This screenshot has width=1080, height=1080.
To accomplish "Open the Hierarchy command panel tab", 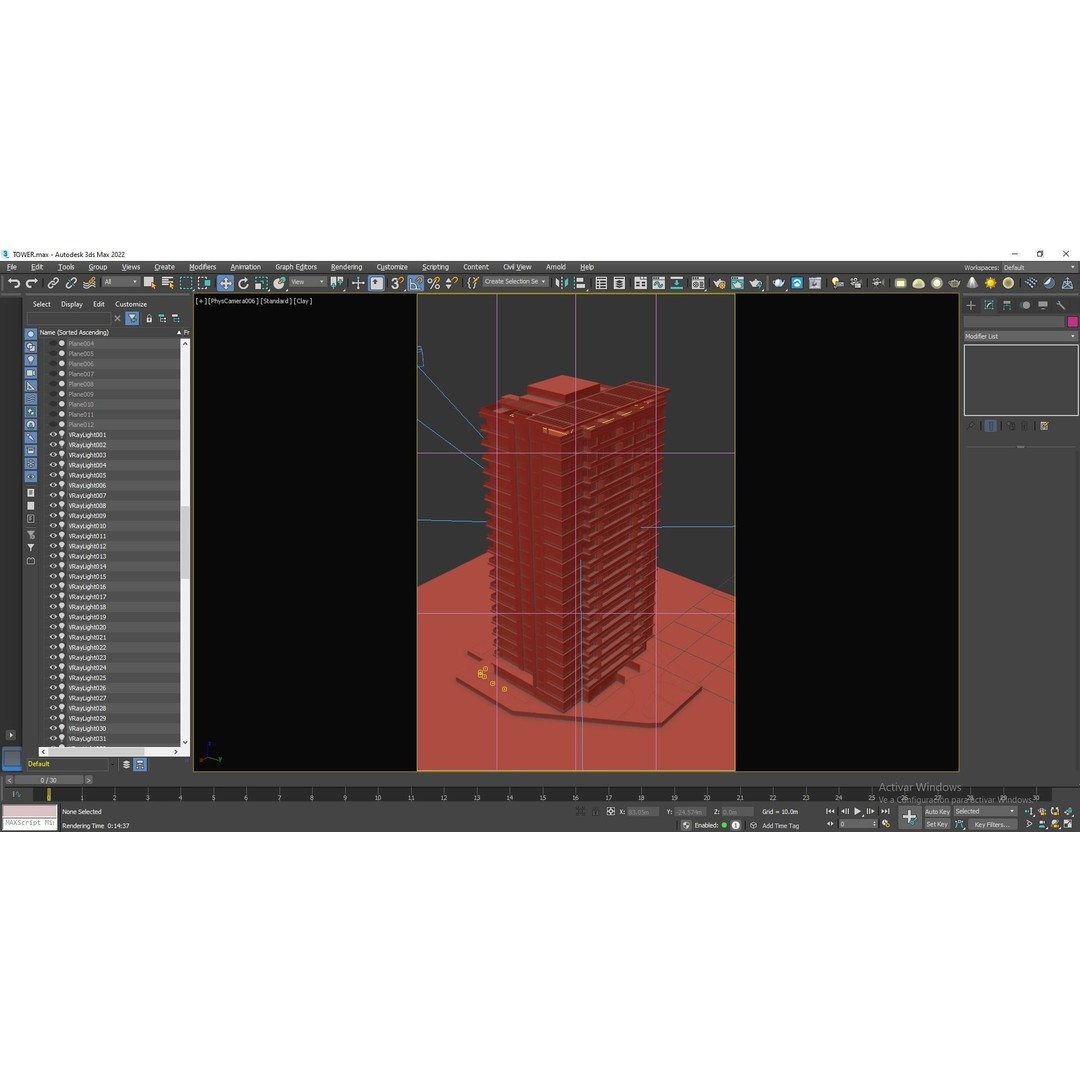I will pos(1007,305).
